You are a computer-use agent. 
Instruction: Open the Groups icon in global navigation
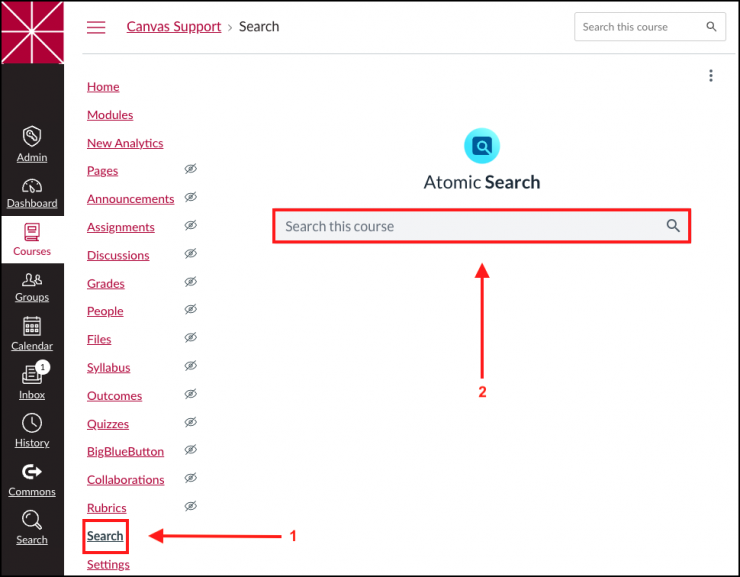click(x=32, y=280)
